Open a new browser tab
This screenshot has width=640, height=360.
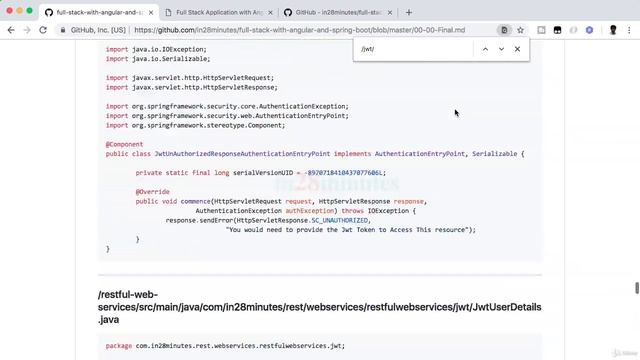(x=409, y=12)
